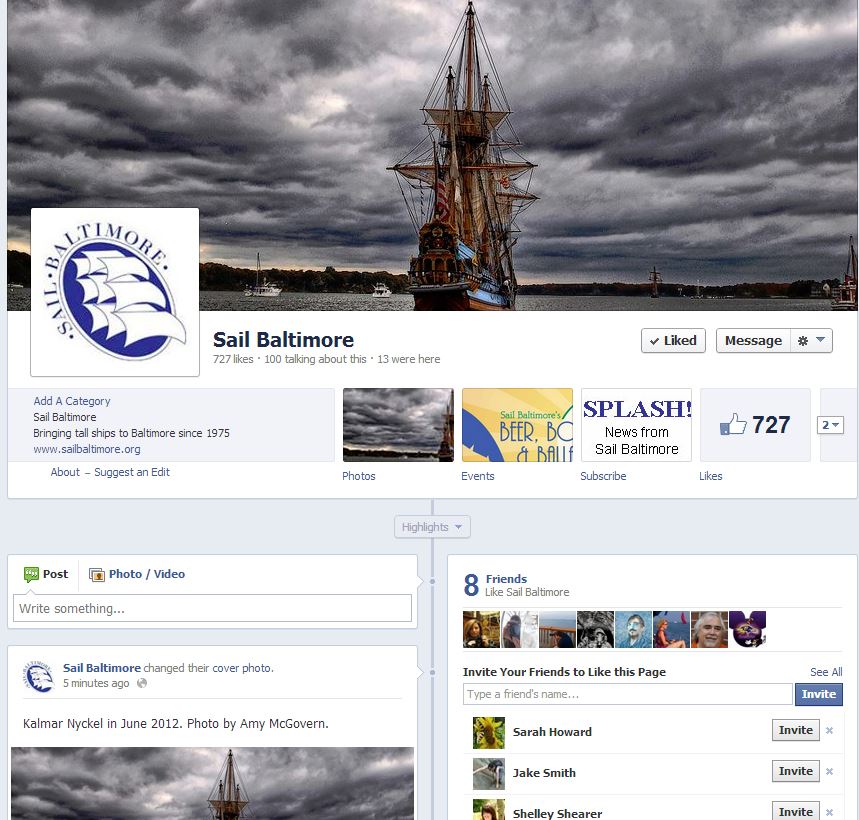The height and width of the screenshot is (820, 859).
Task: Click the Sail Baltimore page title
Action: (283, 340)
